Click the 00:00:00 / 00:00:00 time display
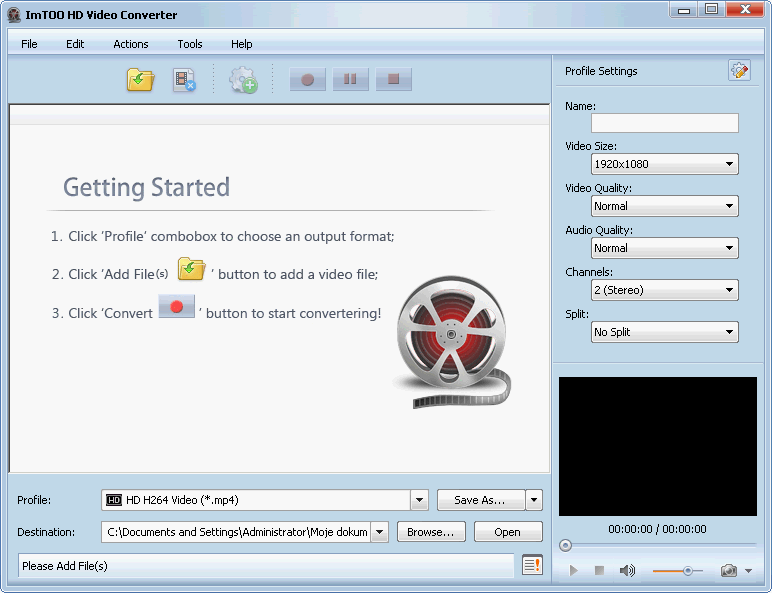 pyautogui.click(x=657, y=529)
